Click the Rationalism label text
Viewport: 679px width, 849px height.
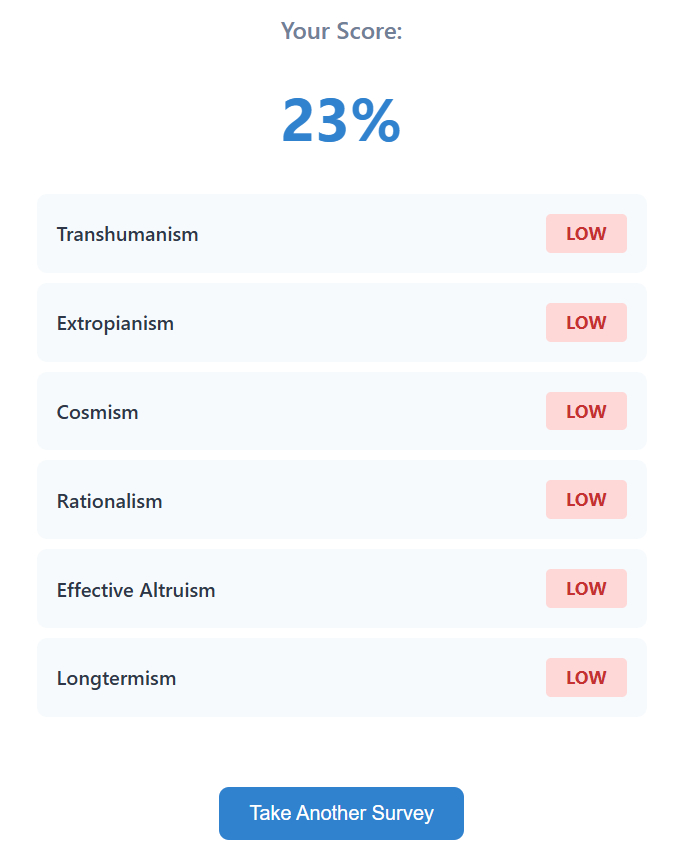[x=109, y=501]
